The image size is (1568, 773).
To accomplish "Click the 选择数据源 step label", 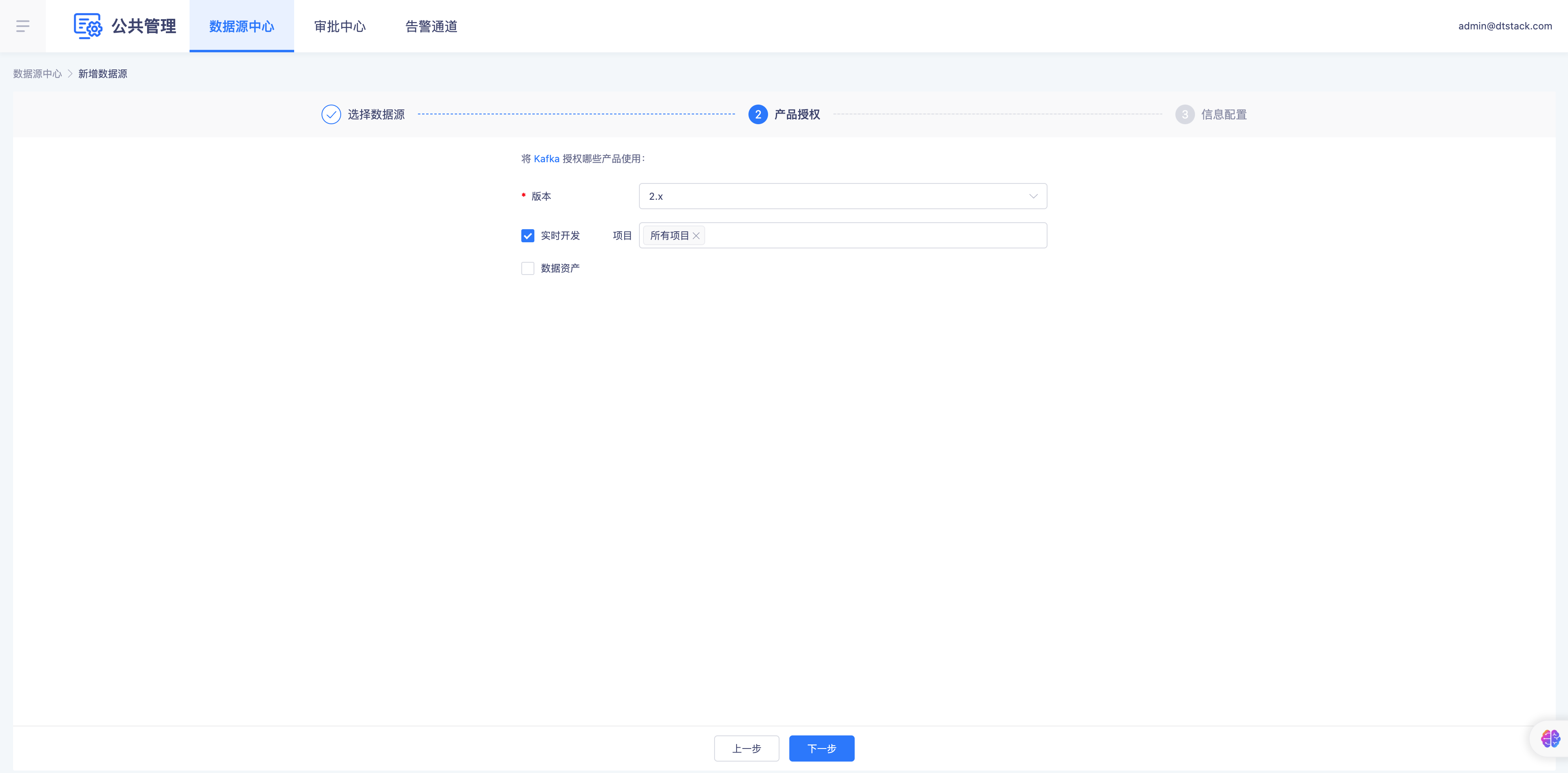I will [x=376, y=114].
